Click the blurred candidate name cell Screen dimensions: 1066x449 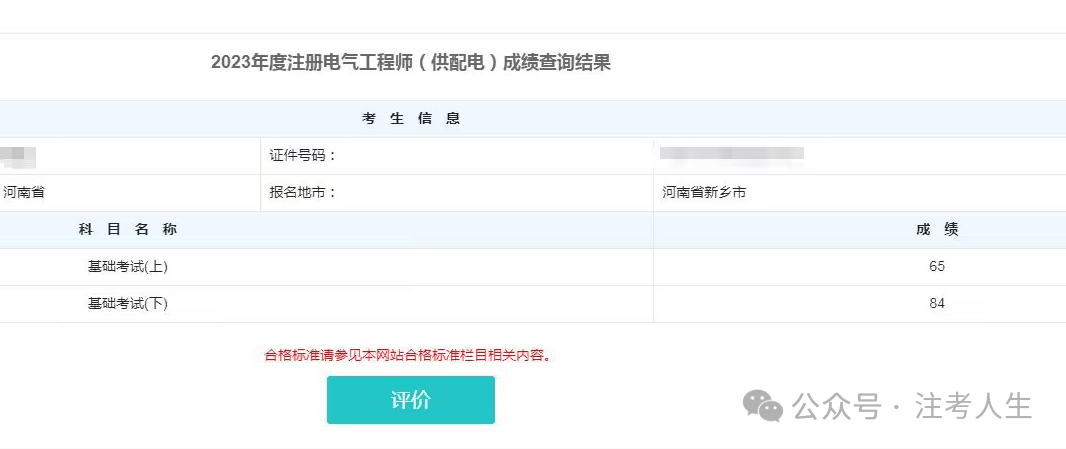tap(18, 155)
